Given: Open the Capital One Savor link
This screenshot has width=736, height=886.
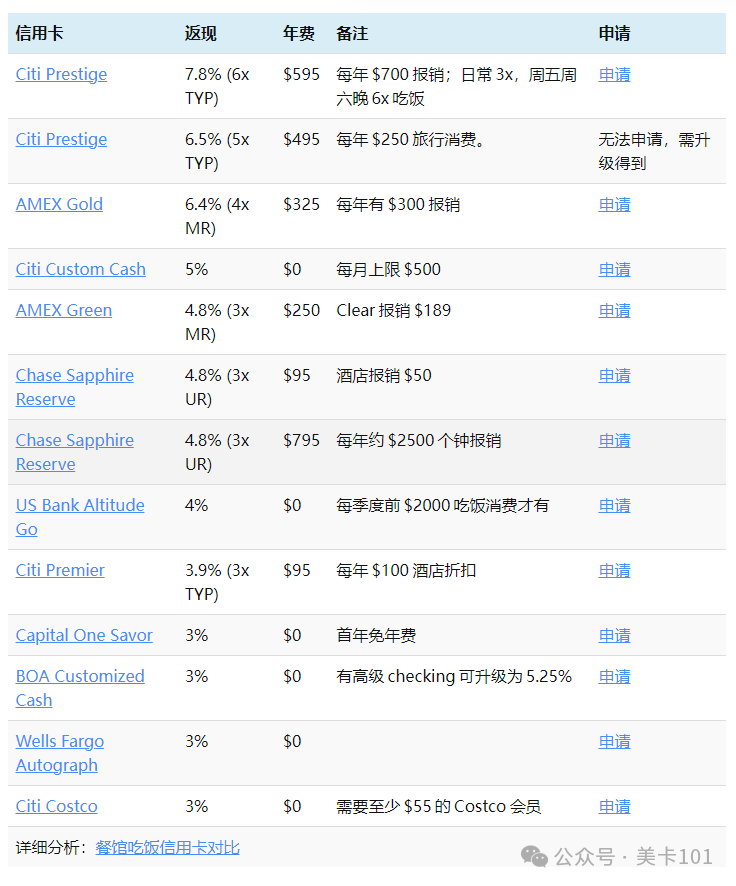Looking at the screenshot, I should tap(84, 635).
